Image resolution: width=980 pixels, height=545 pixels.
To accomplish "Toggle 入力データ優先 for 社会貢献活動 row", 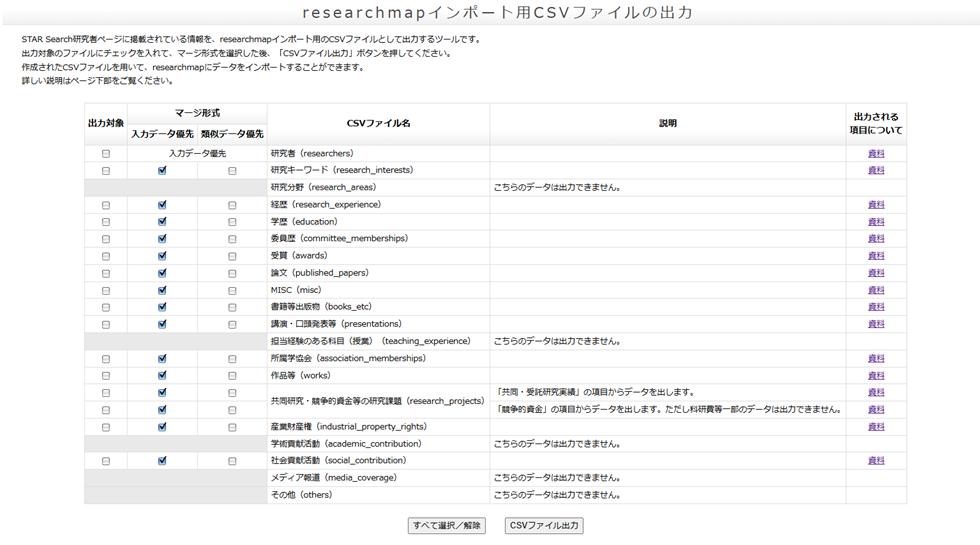I will pyautogui.click(x=162, y=461).
